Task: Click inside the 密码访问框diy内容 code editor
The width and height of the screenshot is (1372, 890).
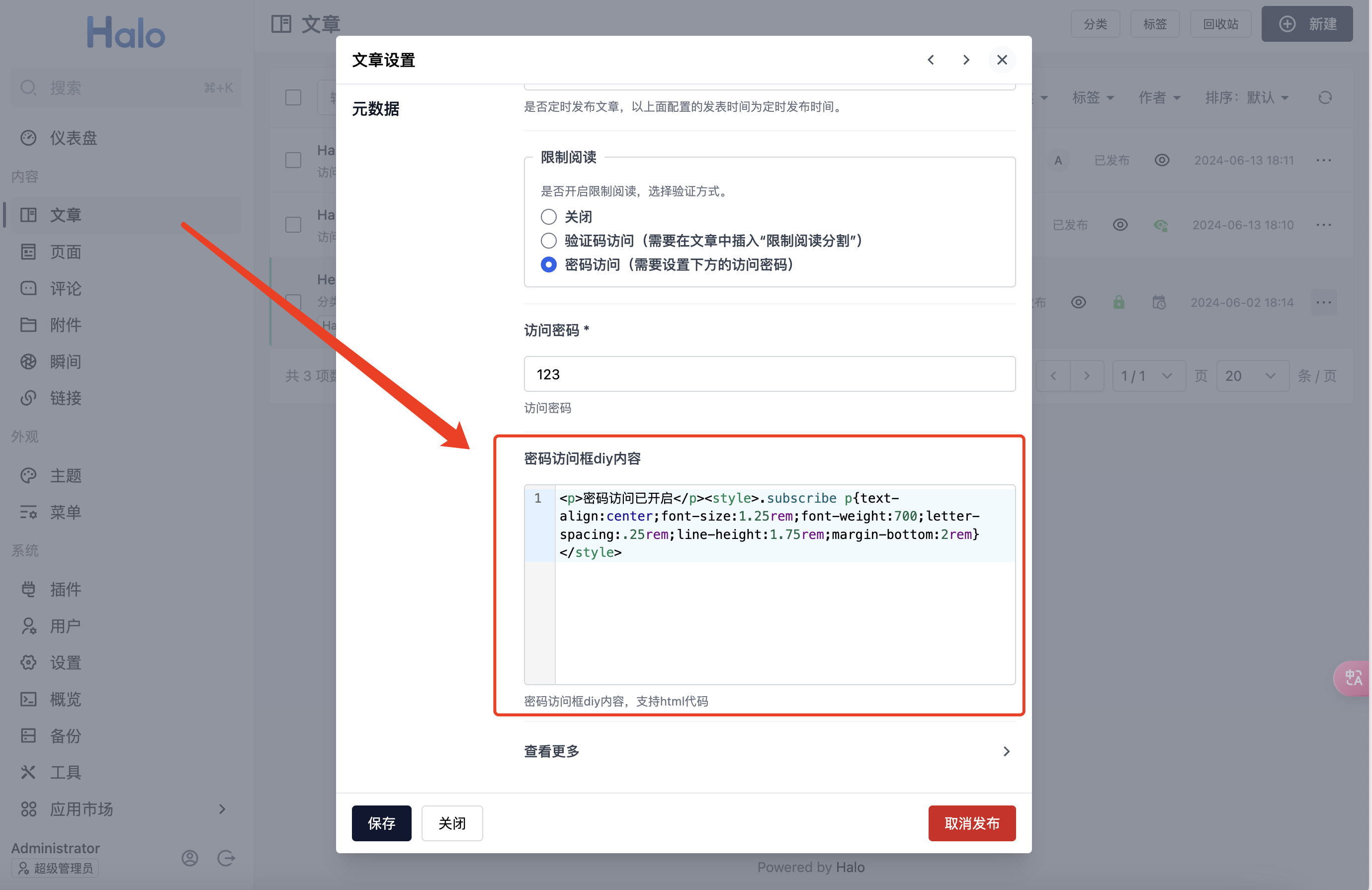Action: 770,584
